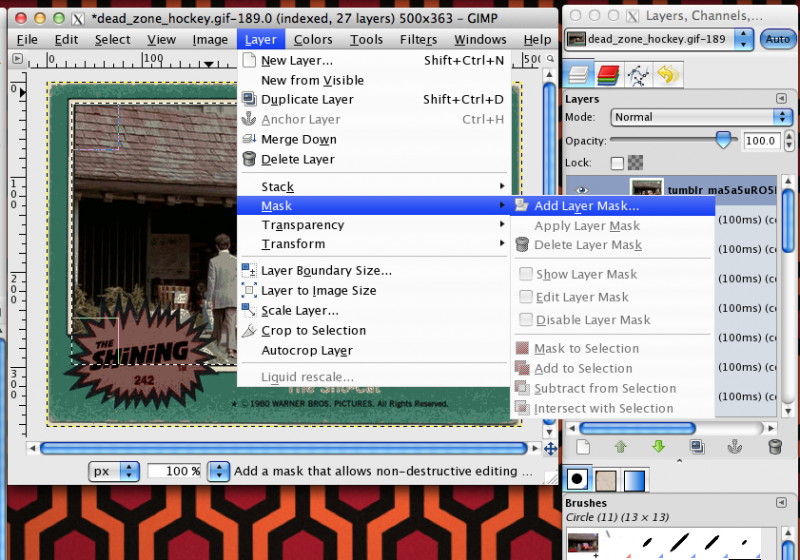Choose New Layer in the Layer menu
This screenshot has height=560, width=800.
374,60
